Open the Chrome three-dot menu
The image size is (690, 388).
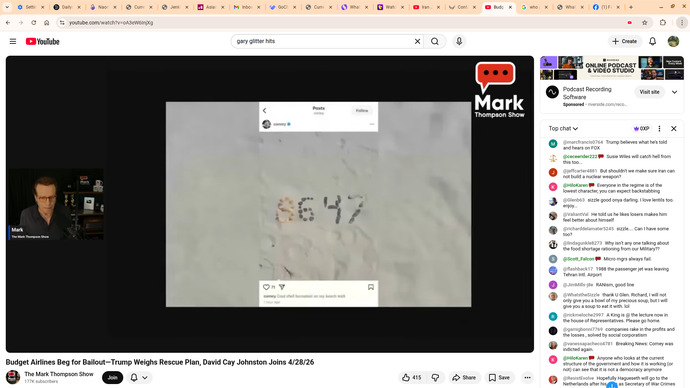(x=682, y=22)
